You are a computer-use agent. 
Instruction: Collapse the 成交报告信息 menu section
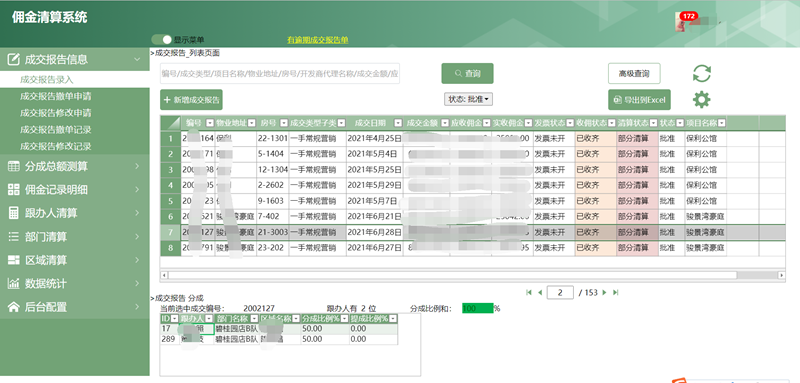pos(137,59)
